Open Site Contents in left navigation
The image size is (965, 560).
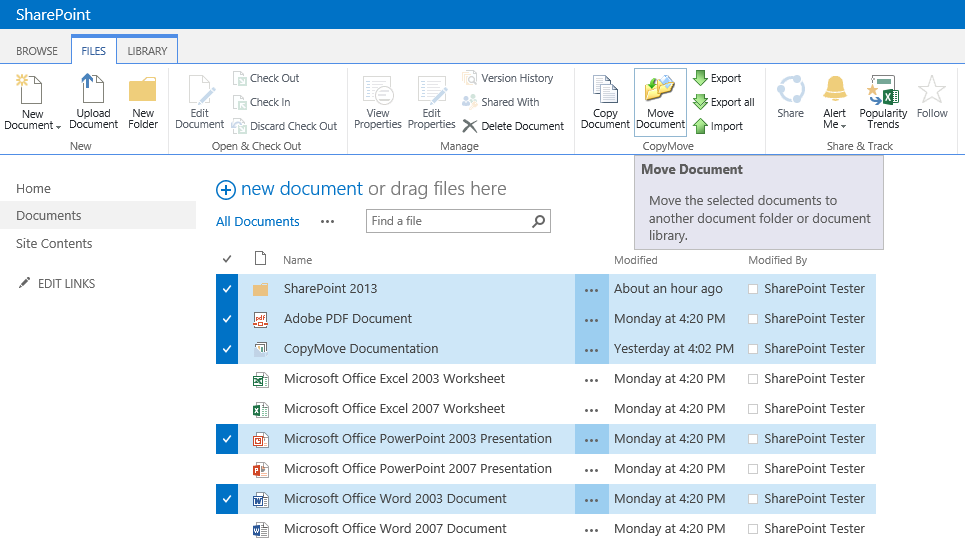click(54, 244)
